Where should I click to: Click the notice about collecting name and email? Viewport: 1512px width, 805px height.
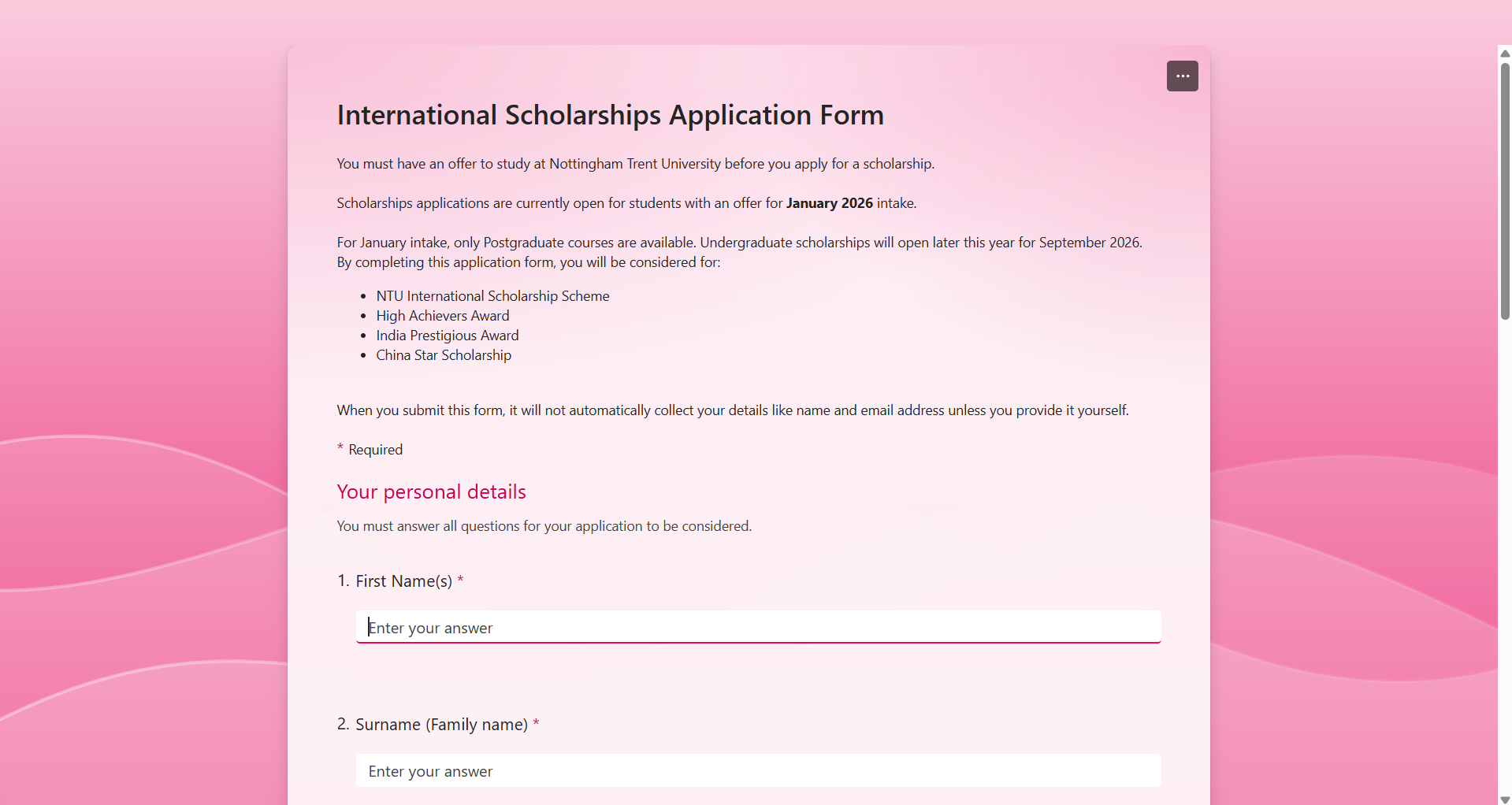733,410
